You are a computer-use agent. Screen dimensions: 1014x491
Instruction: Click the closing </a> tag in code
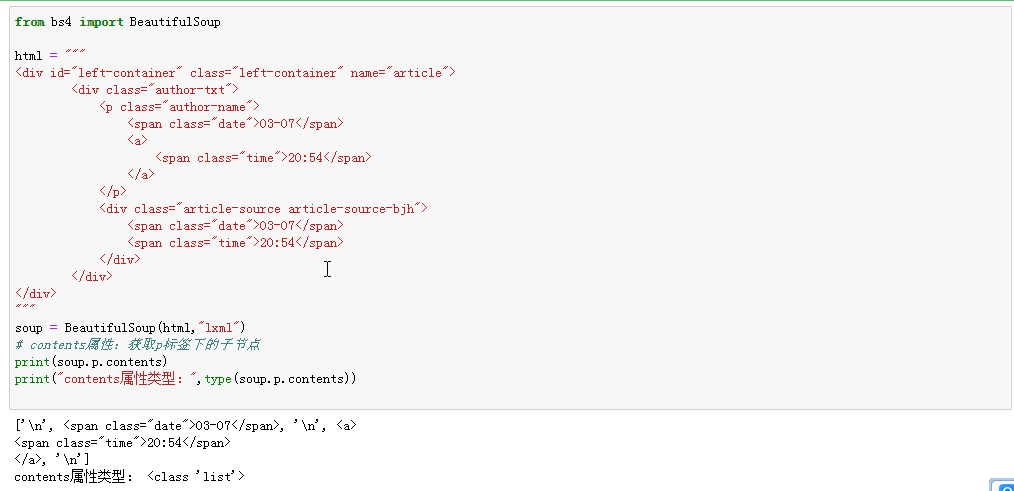click(x=141, y=175)
